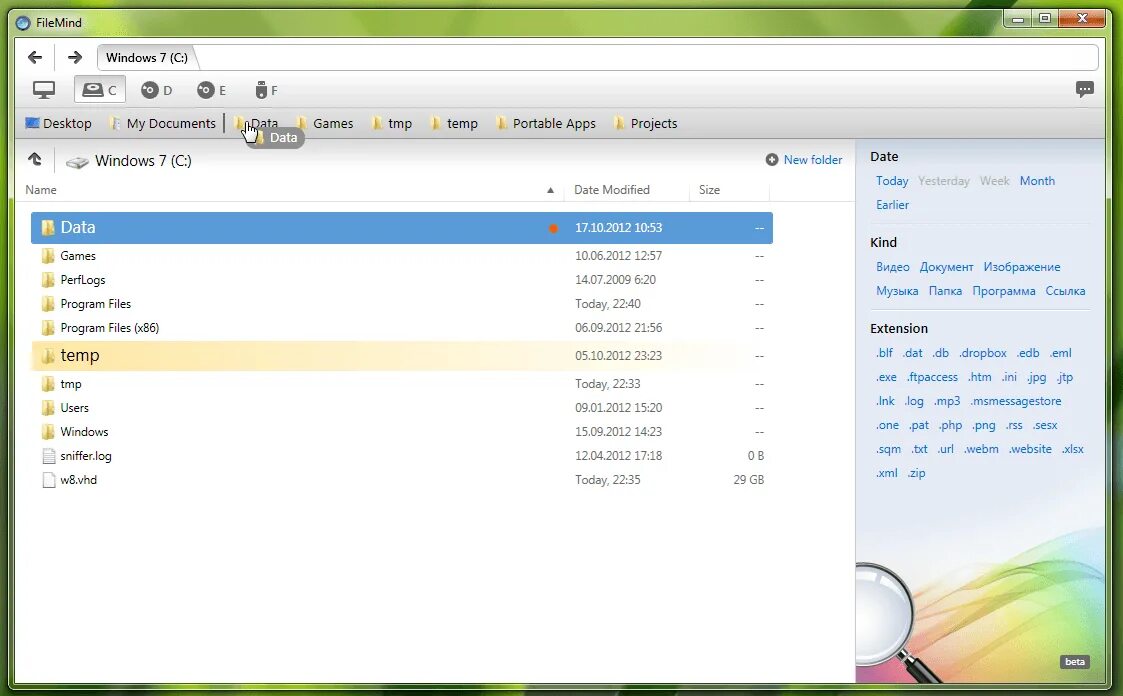
Task: Filter by .php extension
Action: click(x=950, y=425)
